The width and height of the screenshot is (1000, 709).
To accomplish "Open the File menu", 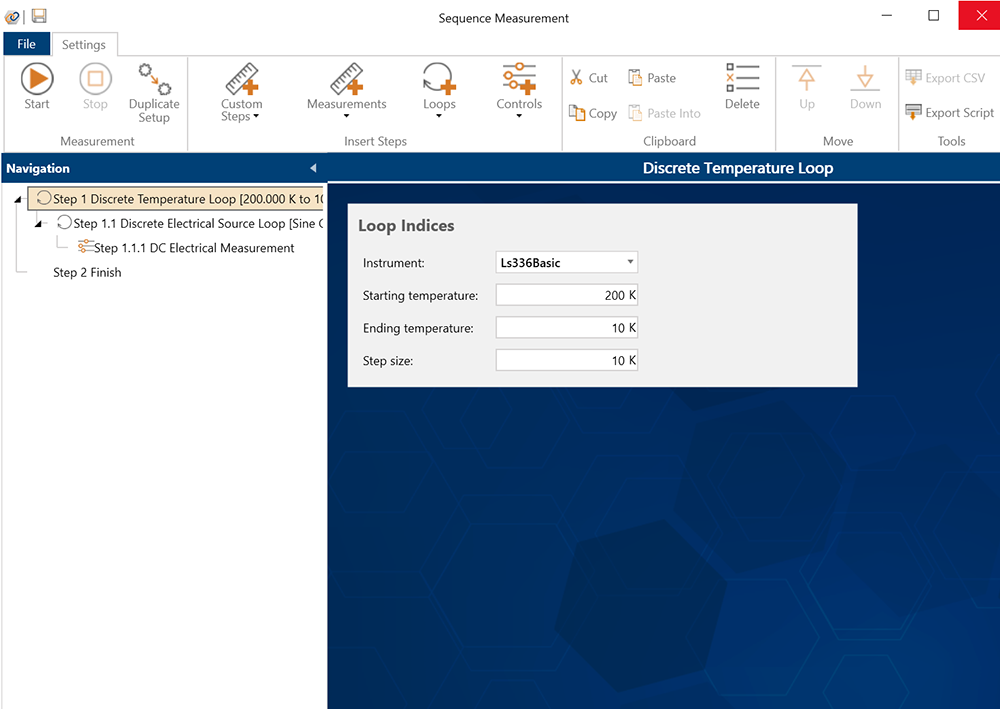I will [26, 44].
